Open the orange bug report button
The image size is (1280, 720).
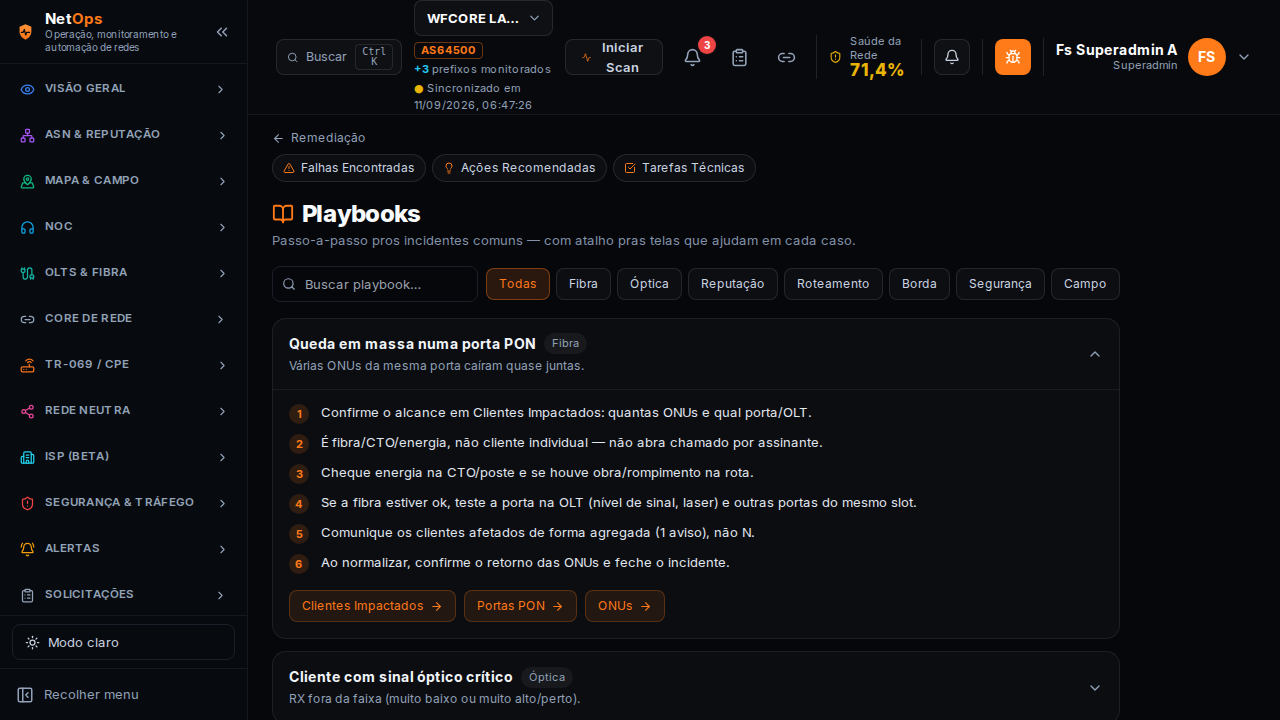[x=1013, y=57]
